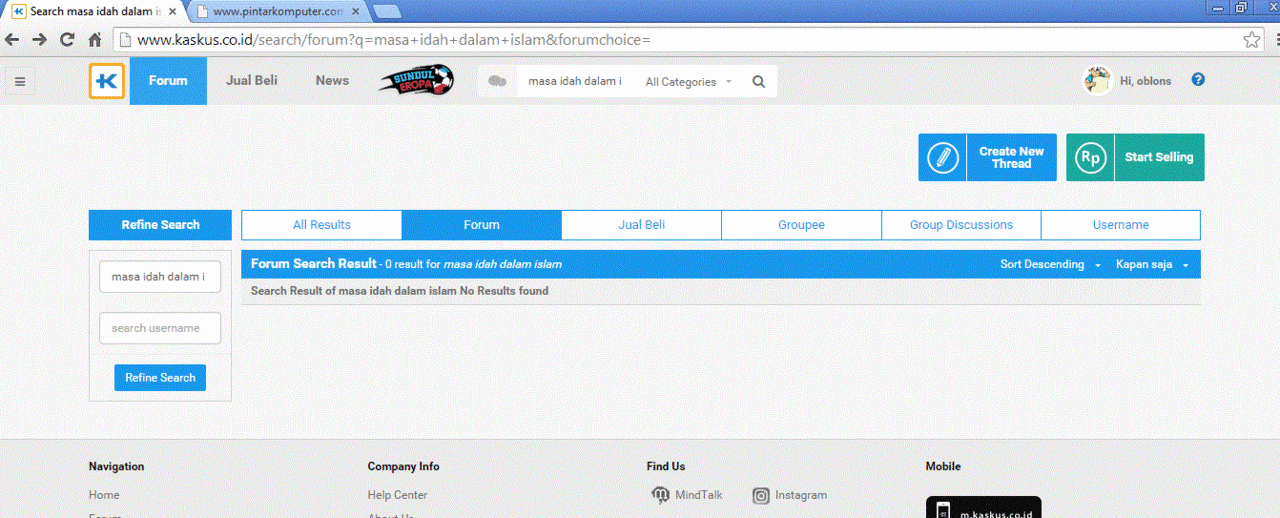Open the Help Center footer link
The width and height of the screenshot is (1280, 518).
tap(397, 495)
